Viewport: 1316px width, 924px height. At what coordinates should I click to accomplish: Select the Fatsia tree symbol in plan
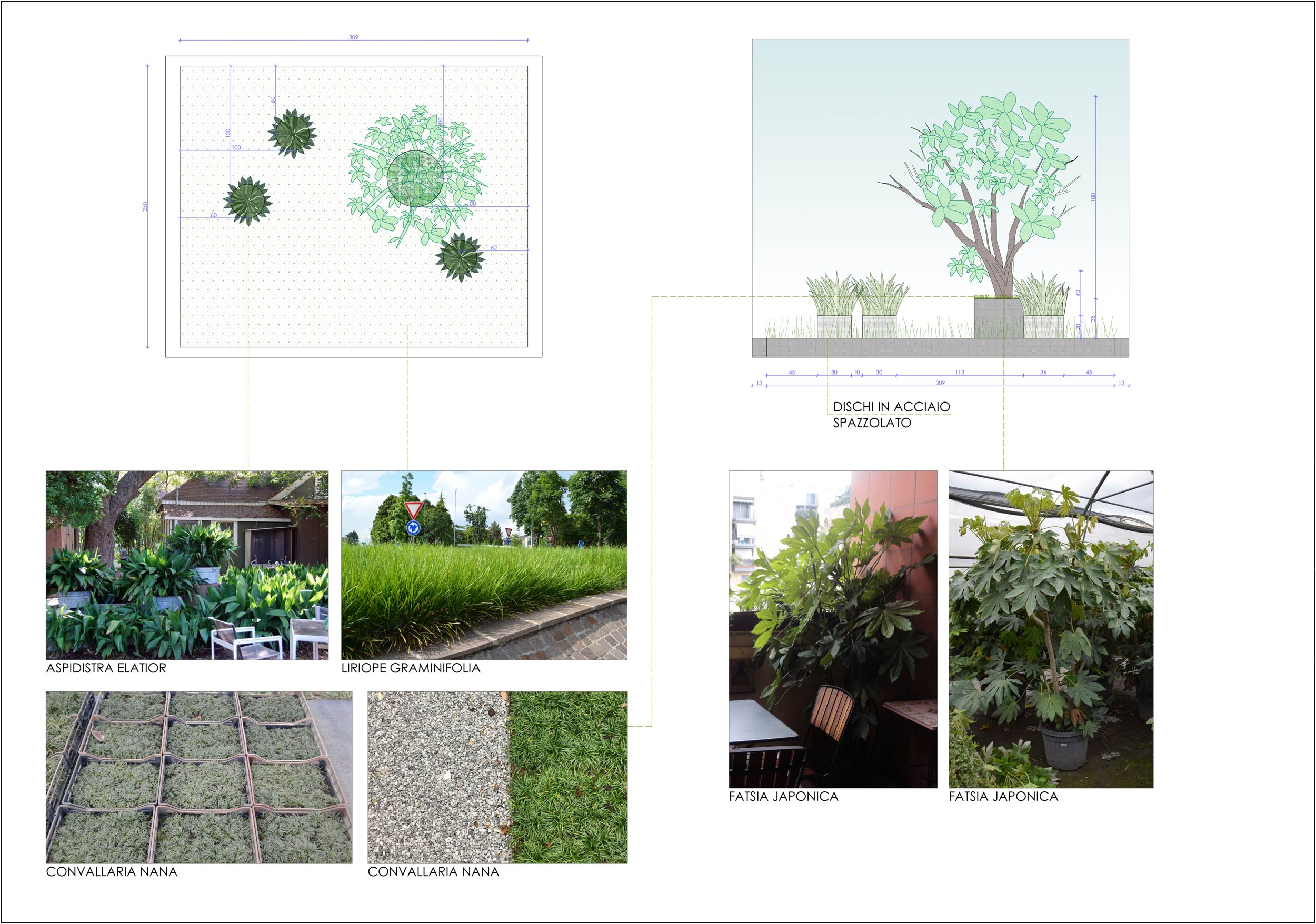click(x=417, y=176)
